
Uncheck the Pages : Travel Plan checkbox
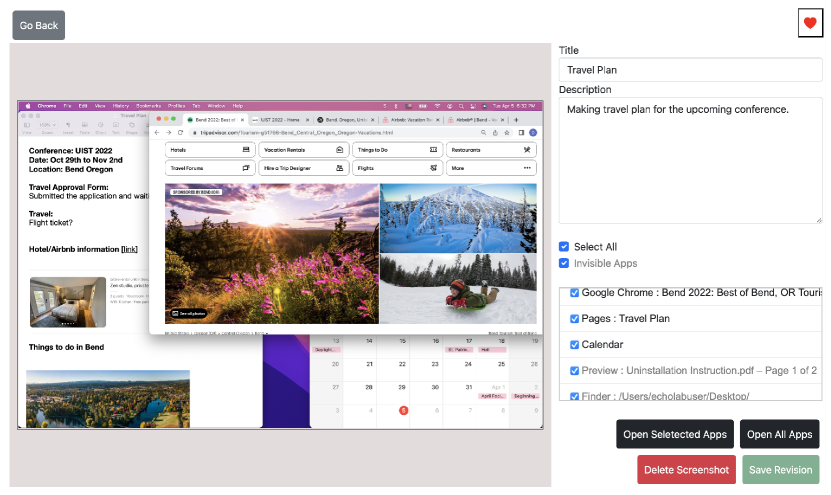pos(574,319)
